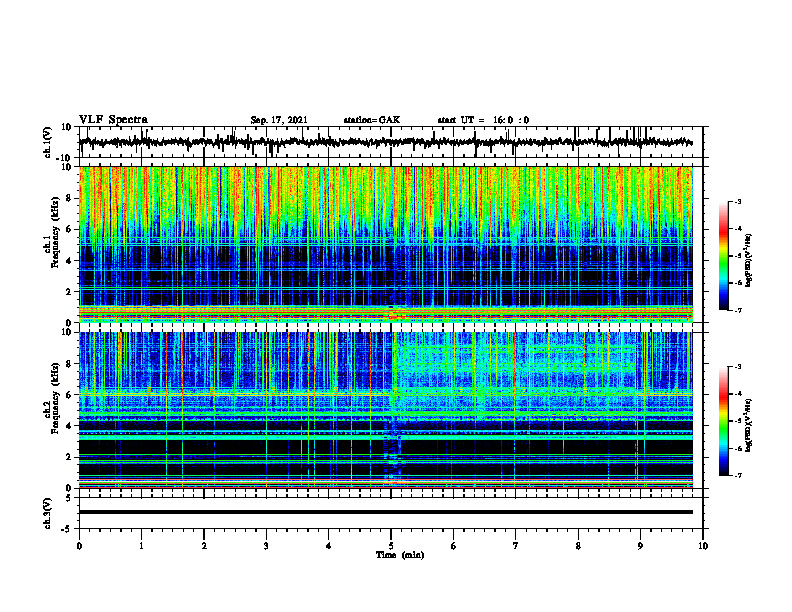Click the time axis tick label 0
This screenshot has width=792, height=612.
tap(79, 546)
